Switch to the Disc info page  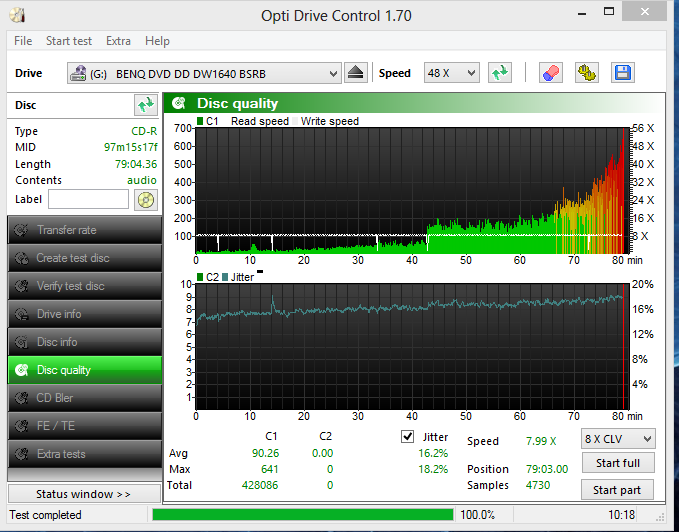pyautogui.click(x=84, y=342)
